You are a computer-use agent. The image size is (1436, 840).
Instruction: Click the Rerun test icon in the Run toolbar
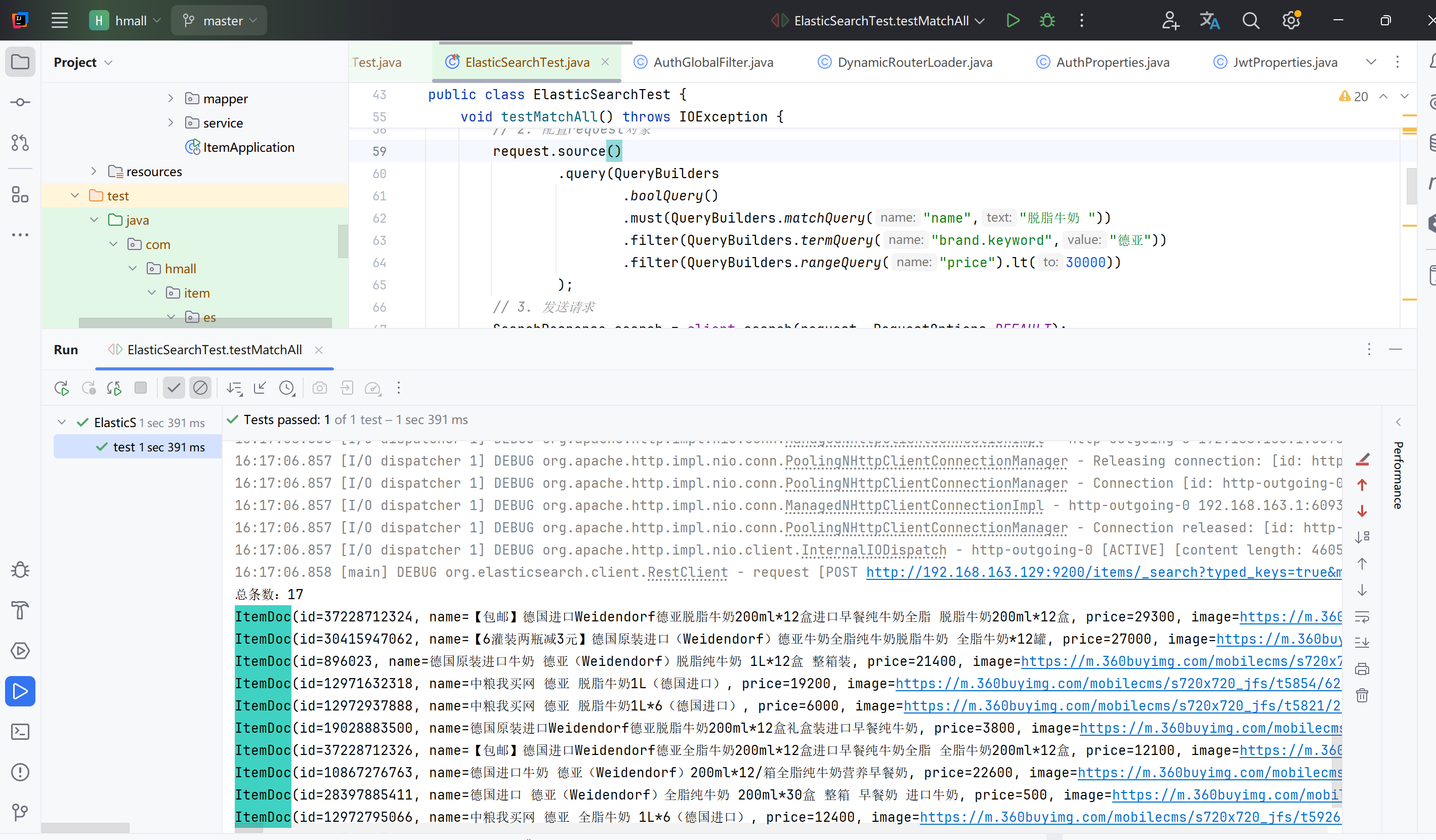pos(62,388)
